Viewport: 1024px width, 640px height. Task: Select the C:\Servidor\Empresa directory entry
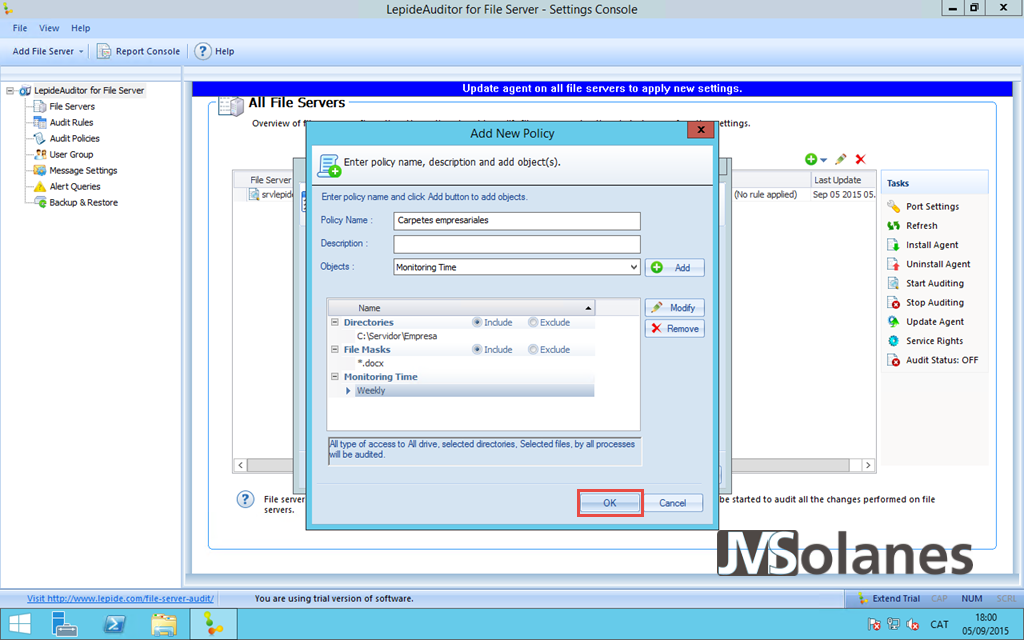(x=397, y=336)
